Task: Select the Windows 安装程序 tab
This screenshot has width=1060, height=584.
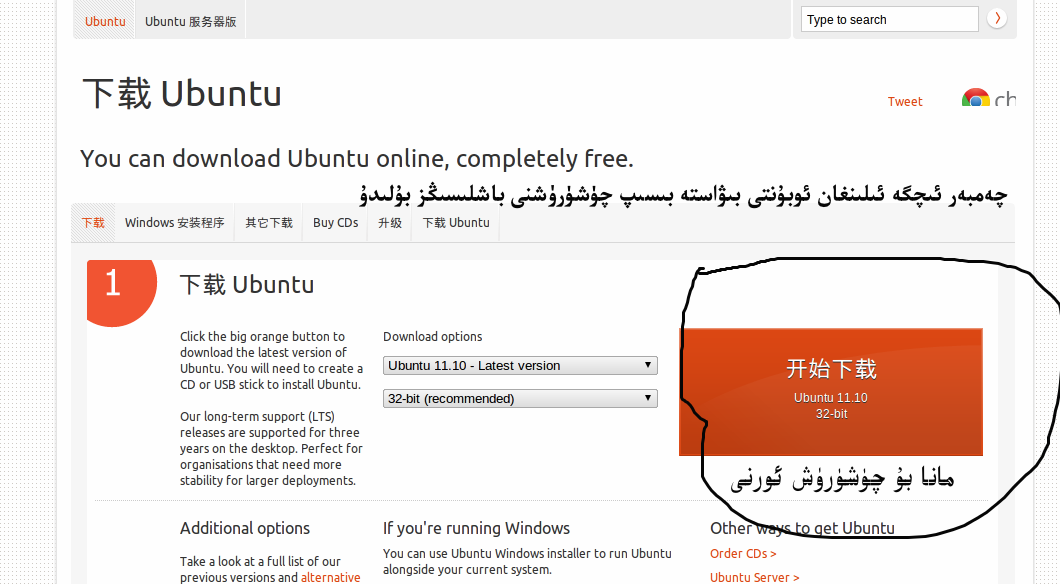Action: coord(174,222)
